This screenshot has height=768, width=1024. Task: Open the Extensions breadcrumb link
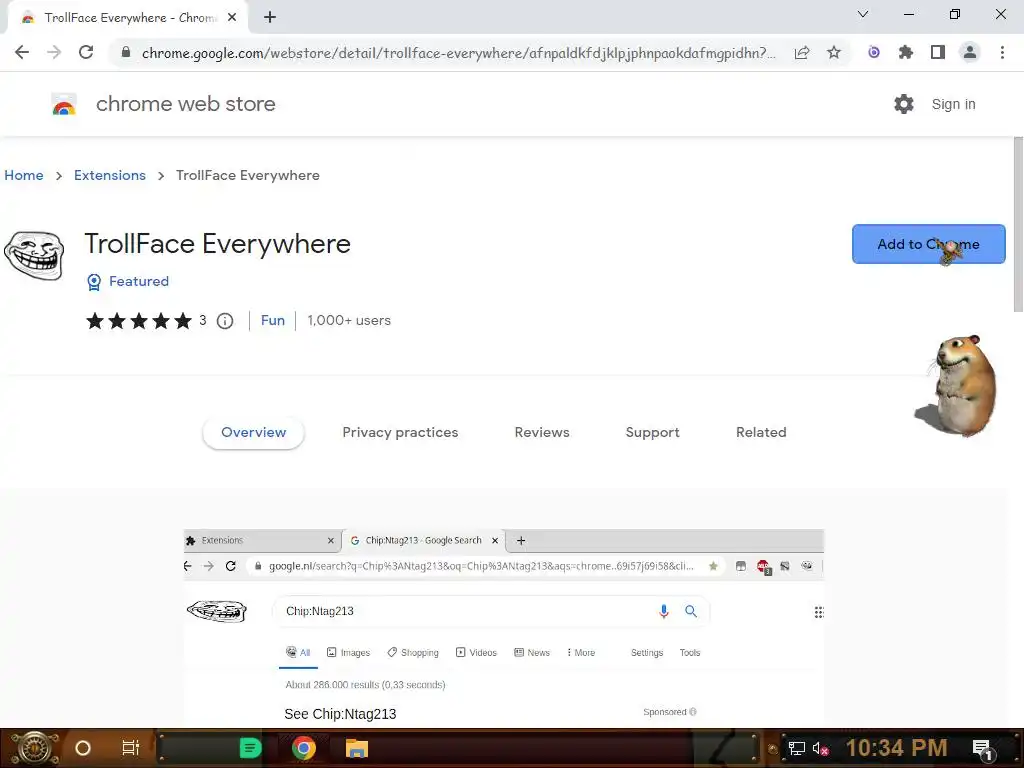coord(110,175)
